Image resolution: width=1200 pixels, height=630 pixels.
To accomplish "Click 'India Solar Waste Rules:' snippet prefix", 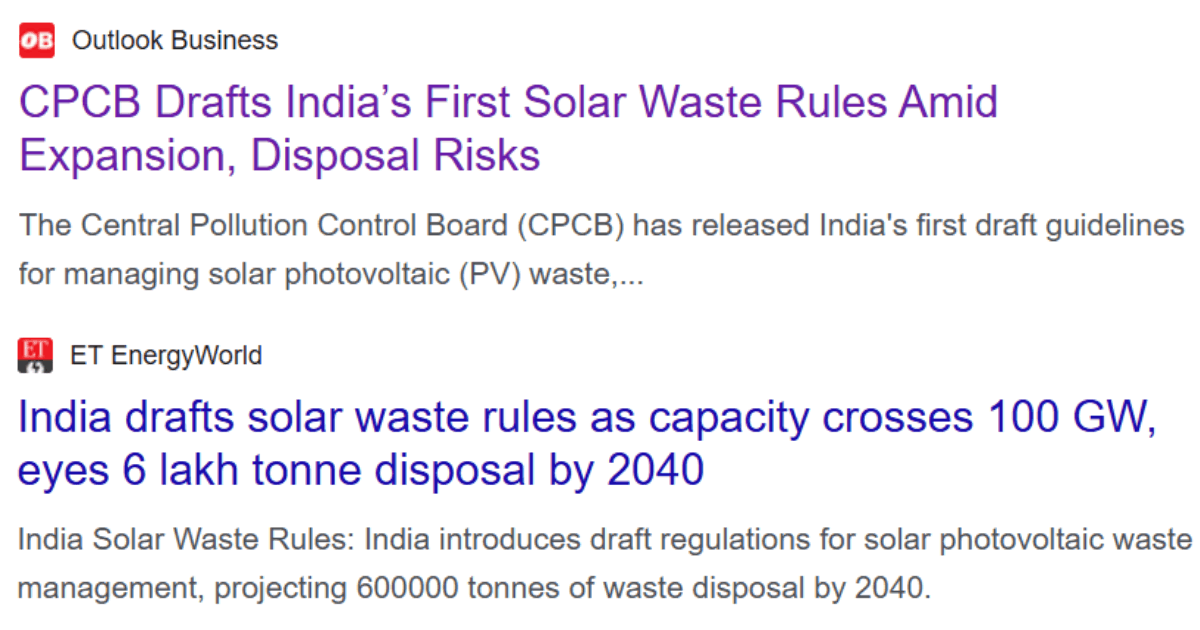I will tap(186, 541).
